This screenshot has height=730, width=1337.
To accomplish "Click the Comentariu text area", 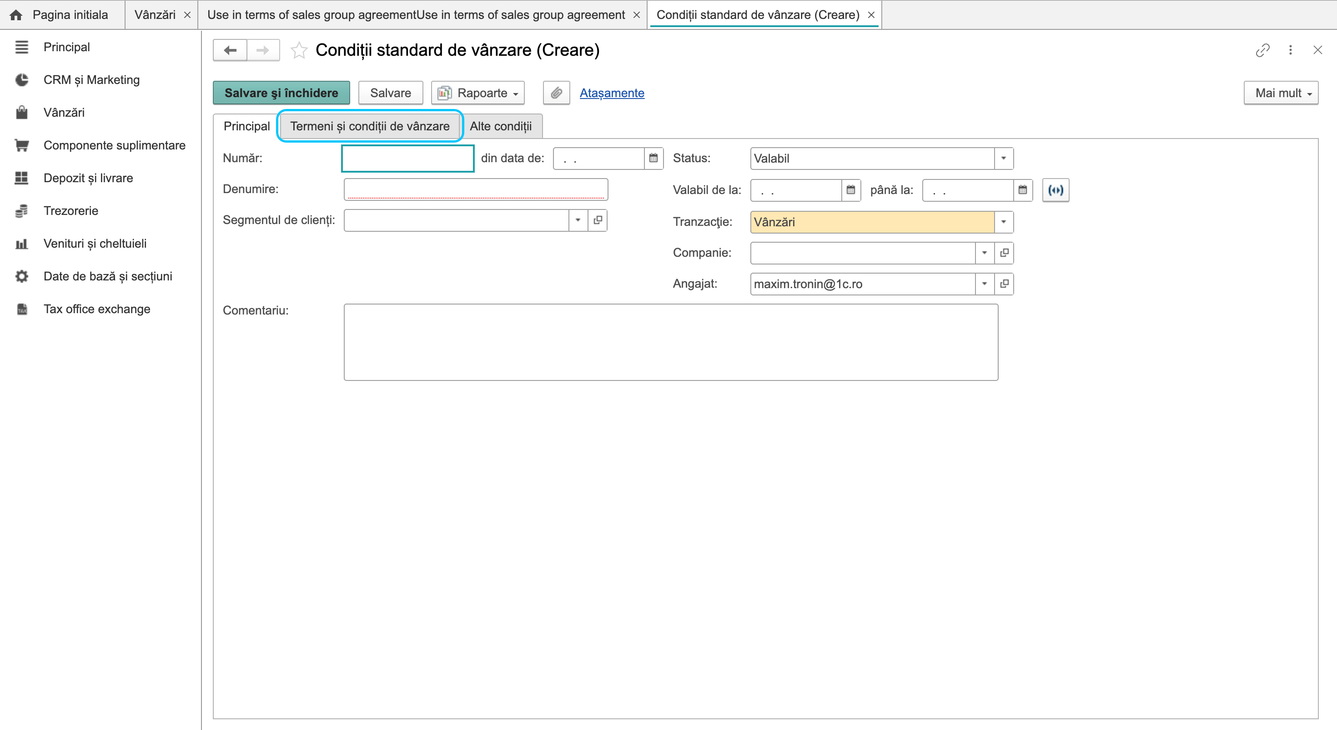I will pos(671,342).
